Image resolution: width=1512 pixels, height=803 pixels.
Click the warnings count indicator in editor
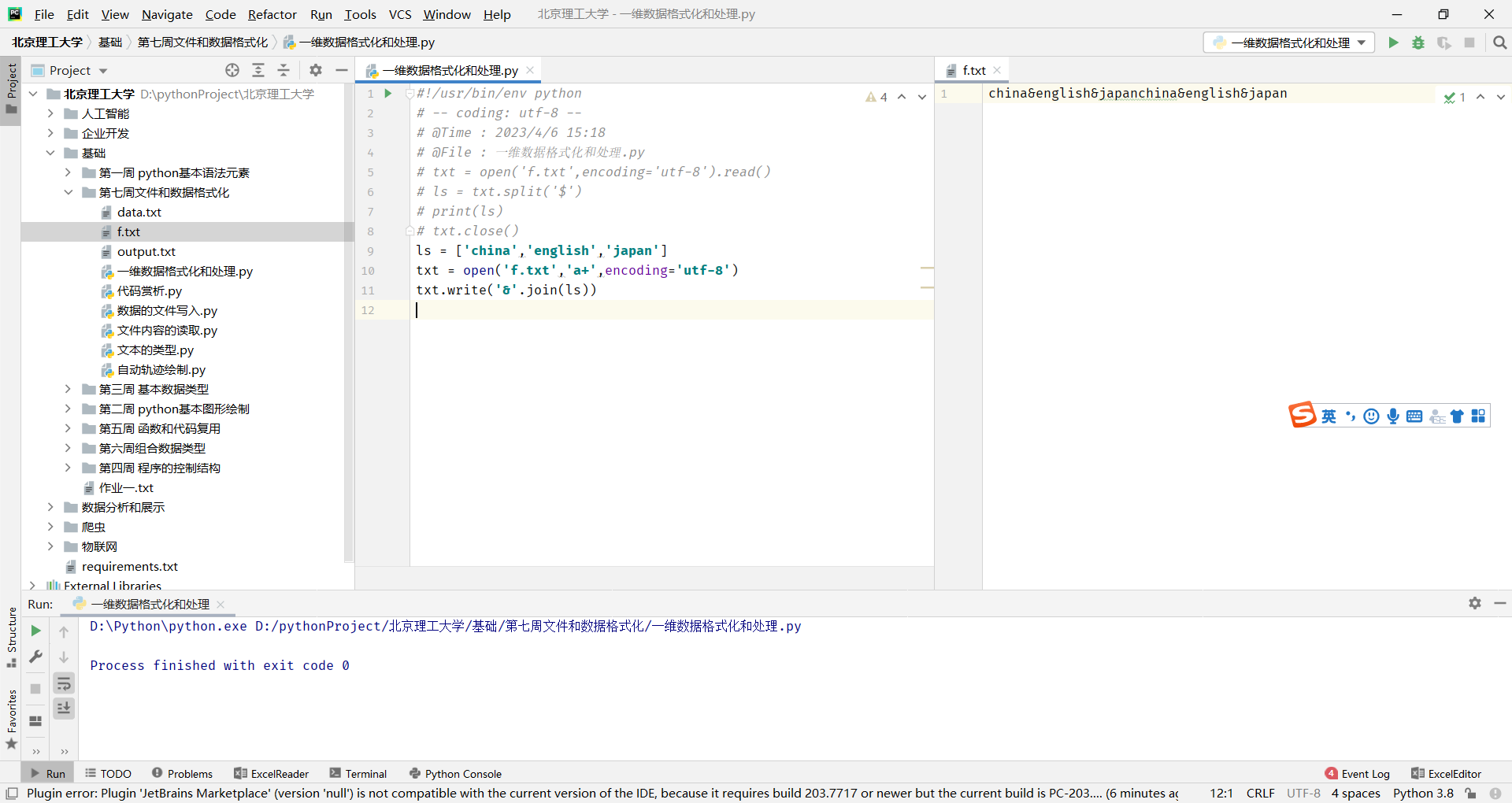tap(876, 97)
